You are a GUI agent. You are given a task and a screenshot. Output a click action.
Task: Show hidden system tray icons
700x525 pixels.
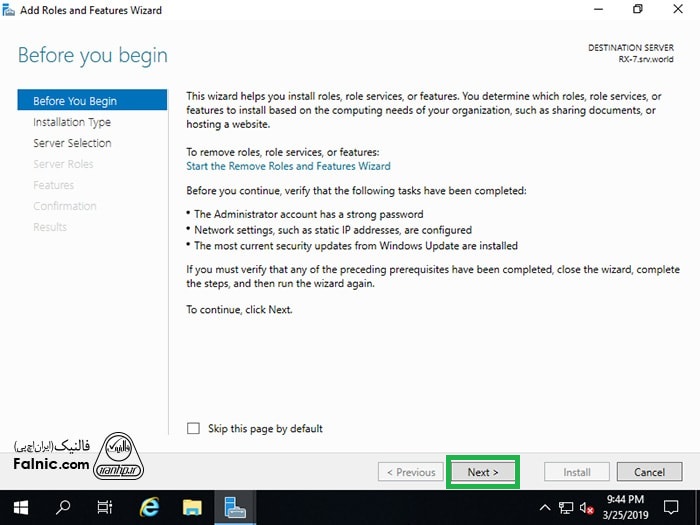click(x=545, y=507)
